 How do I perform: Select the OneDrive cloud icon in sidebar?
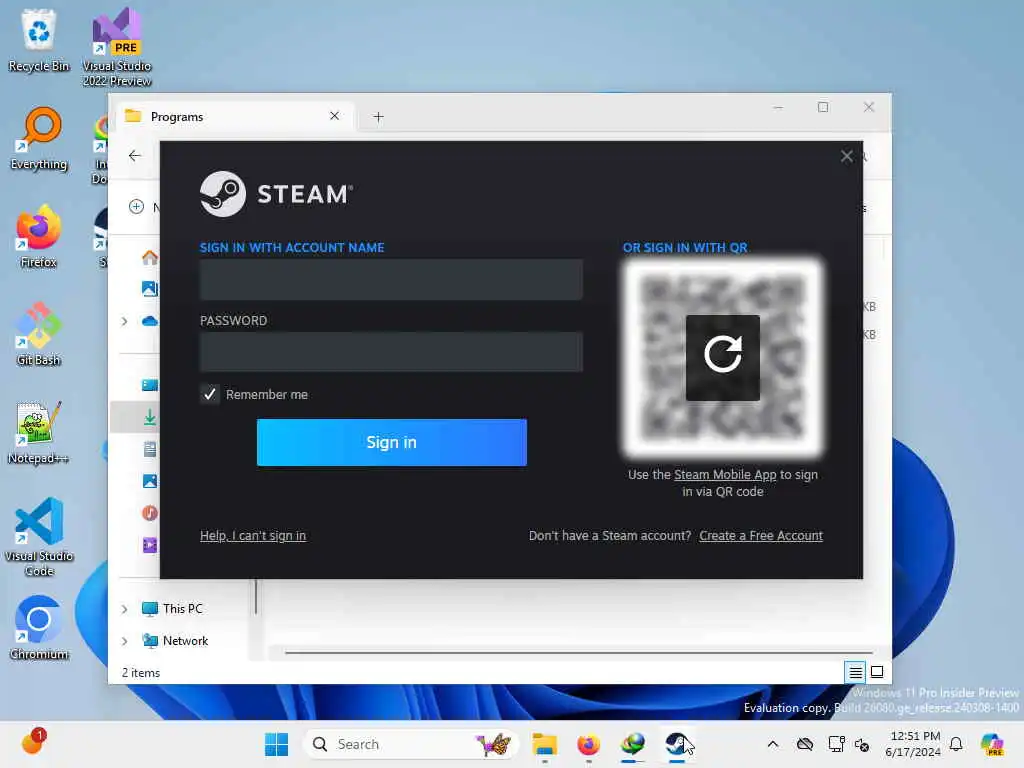(150, 321)
